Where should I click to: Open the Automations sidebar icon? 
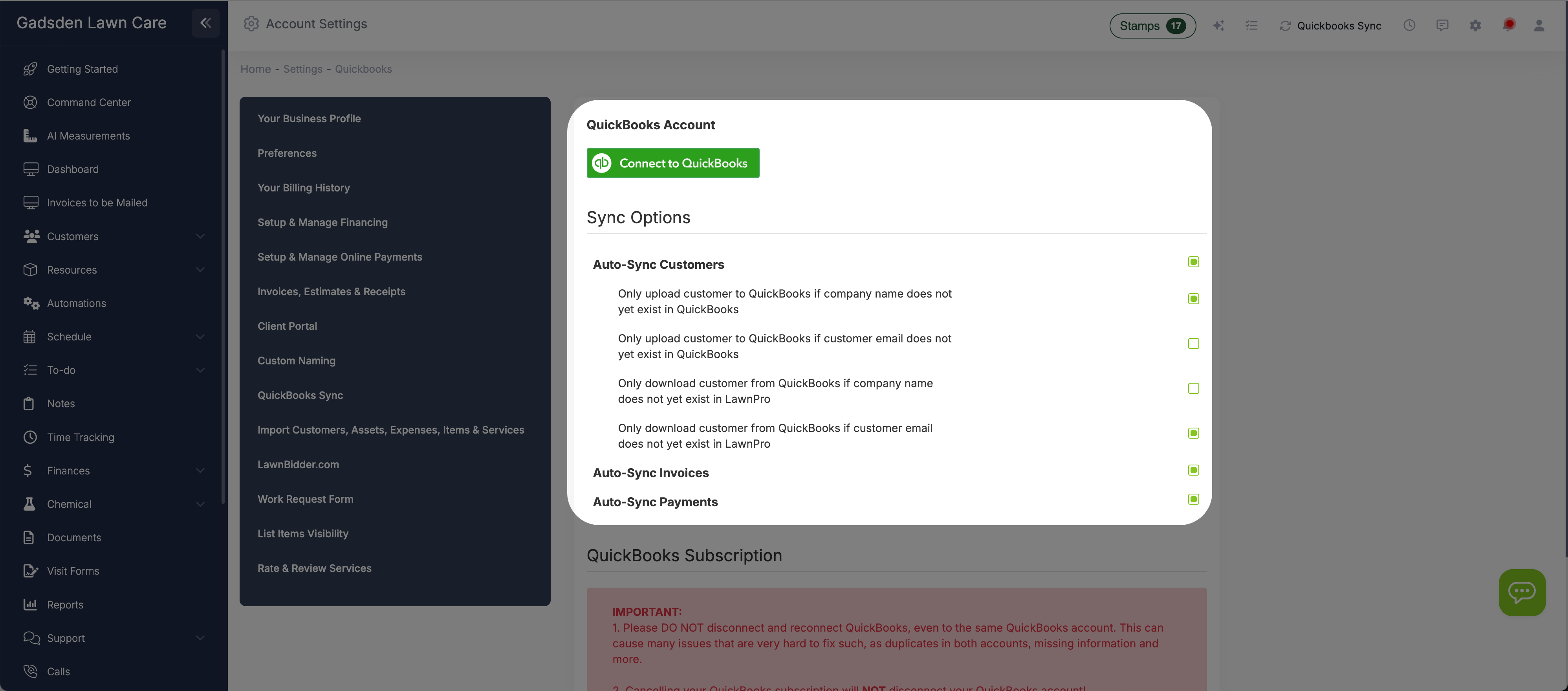click(31, 303)
